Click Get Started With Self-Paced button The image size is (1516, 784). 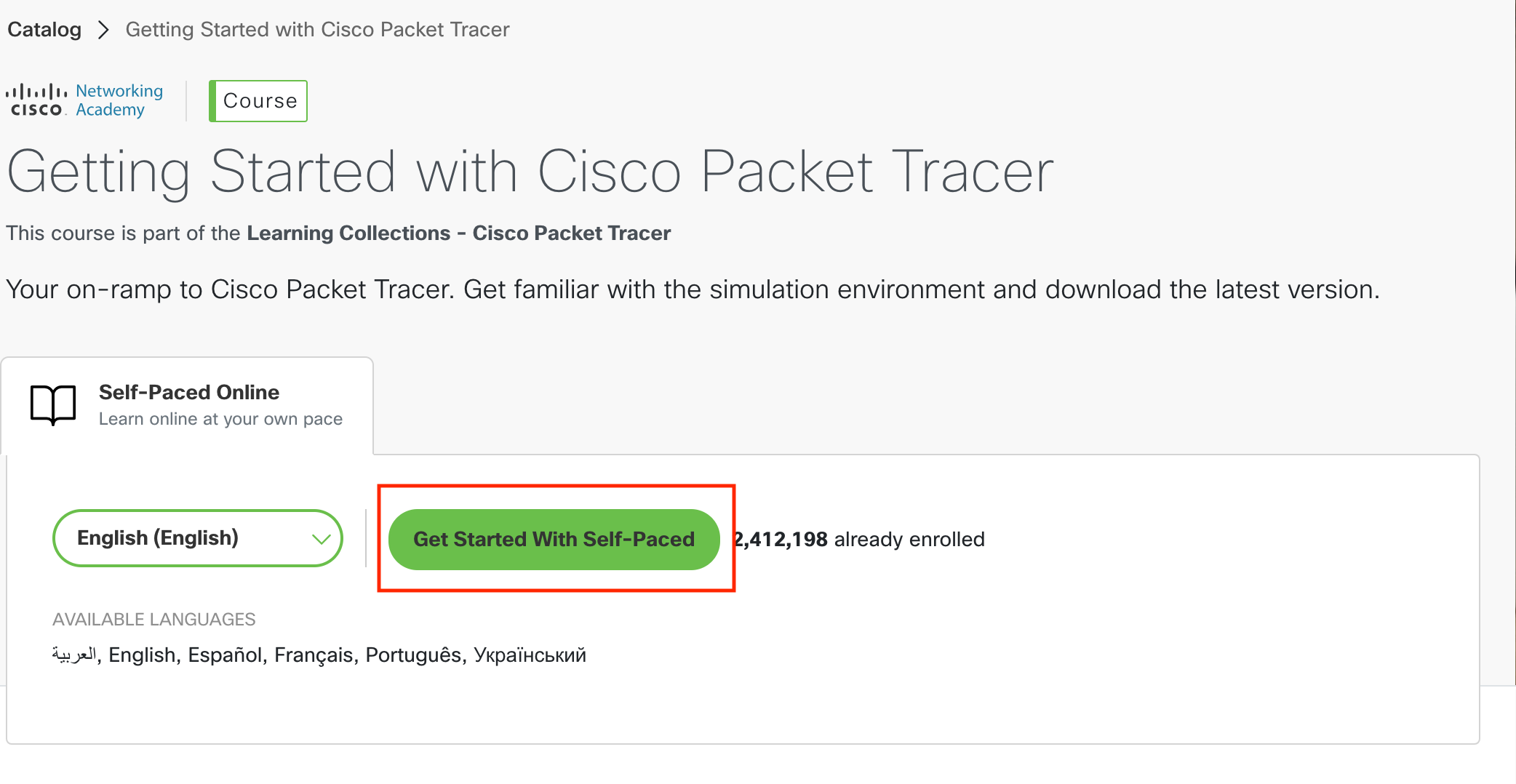point(554,539)
